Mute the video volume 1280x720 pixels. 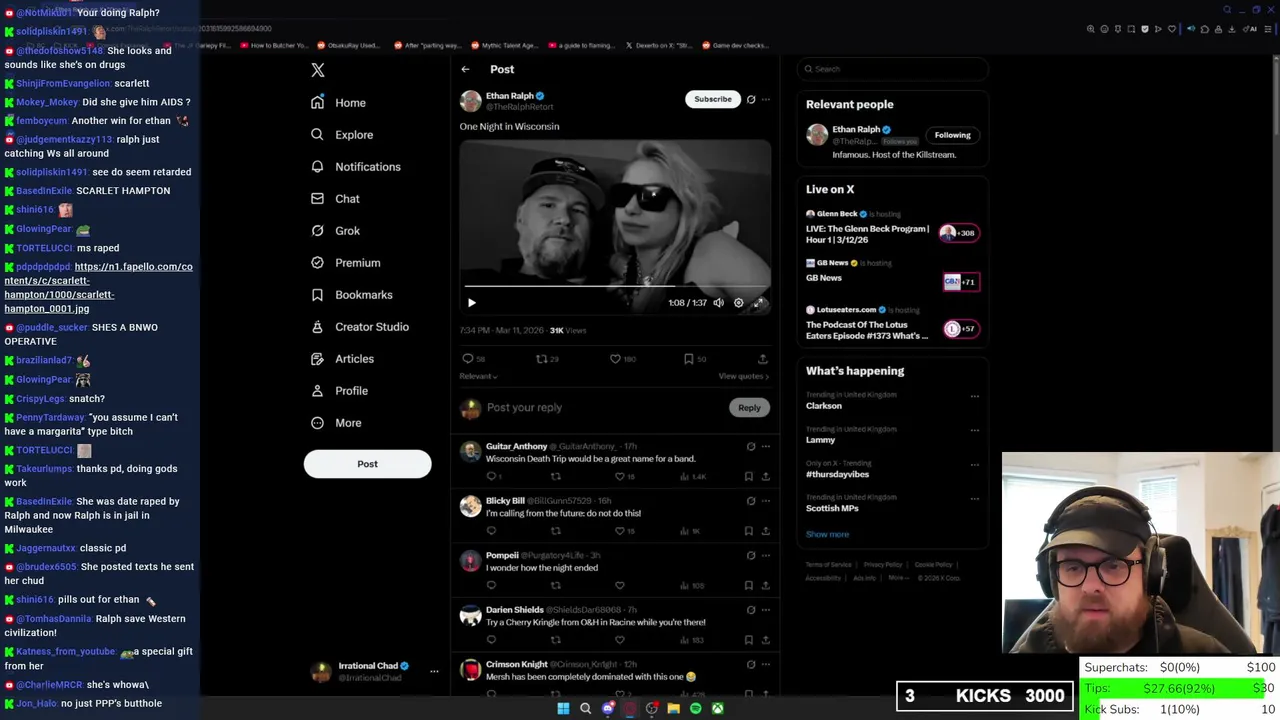pyautogui.click(x=718, y=303)
